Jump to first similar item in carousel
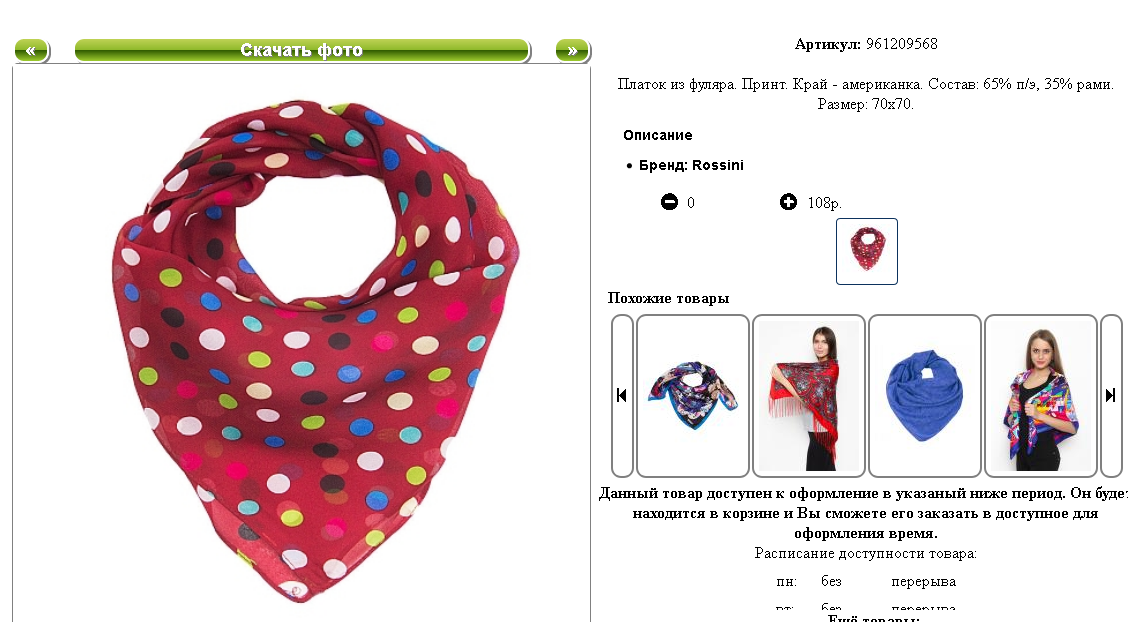The image size is (1128, 622). pos(622,395)
